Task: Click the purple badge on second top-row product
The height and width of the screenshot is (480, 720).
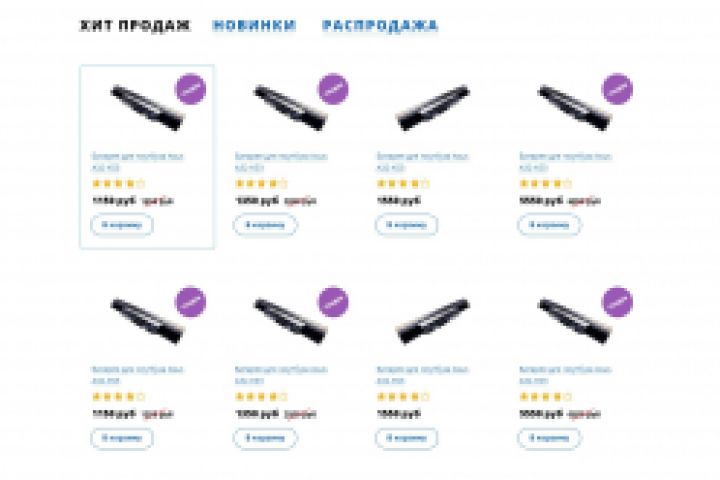Action: coord(333,89)
